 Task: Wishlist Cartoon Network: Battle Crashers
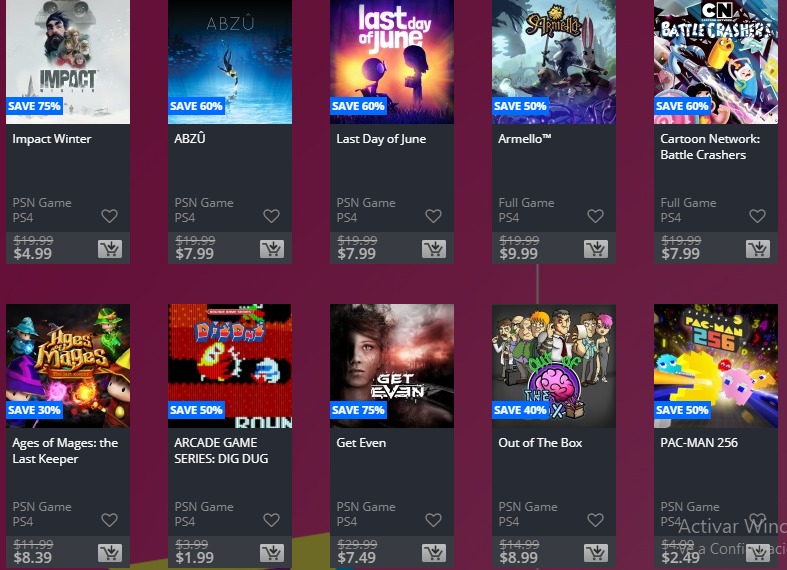[x=757, y=216]
